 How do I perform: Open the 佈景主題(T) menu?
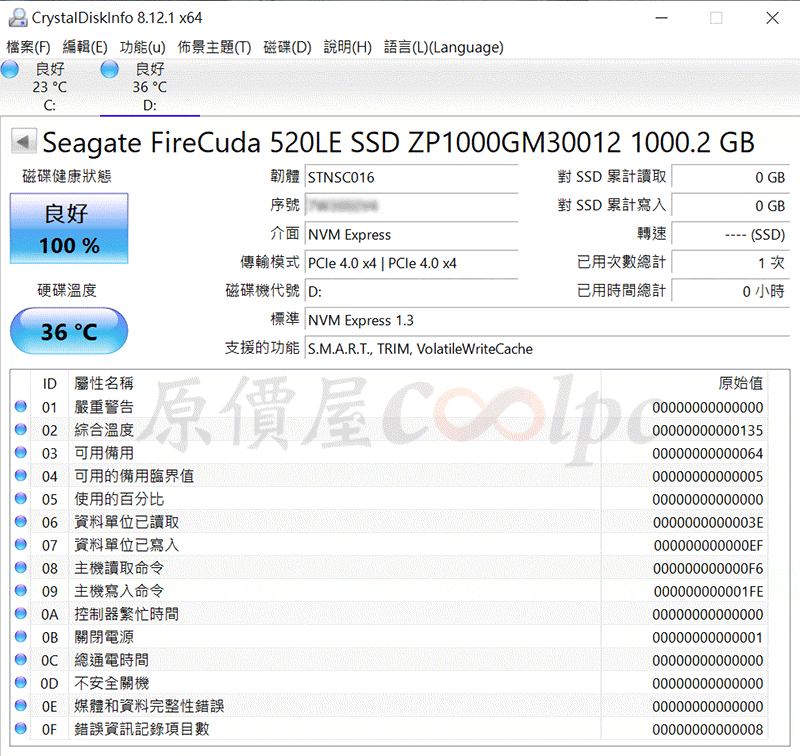coord(214,47)
